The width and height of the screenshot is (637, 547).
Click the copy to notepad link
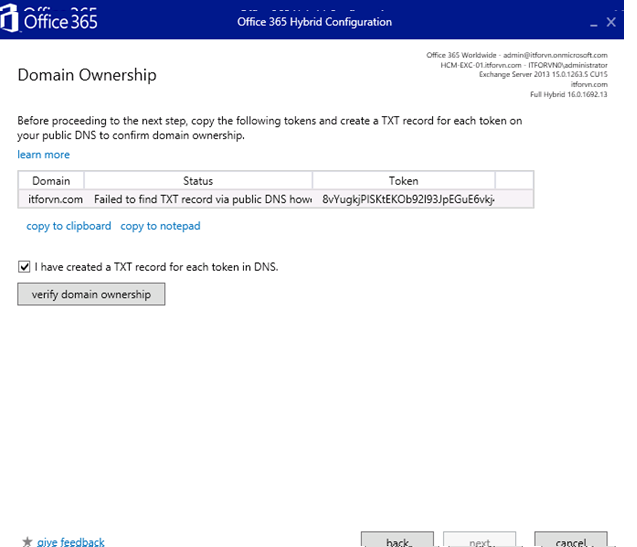click(160, 226)
